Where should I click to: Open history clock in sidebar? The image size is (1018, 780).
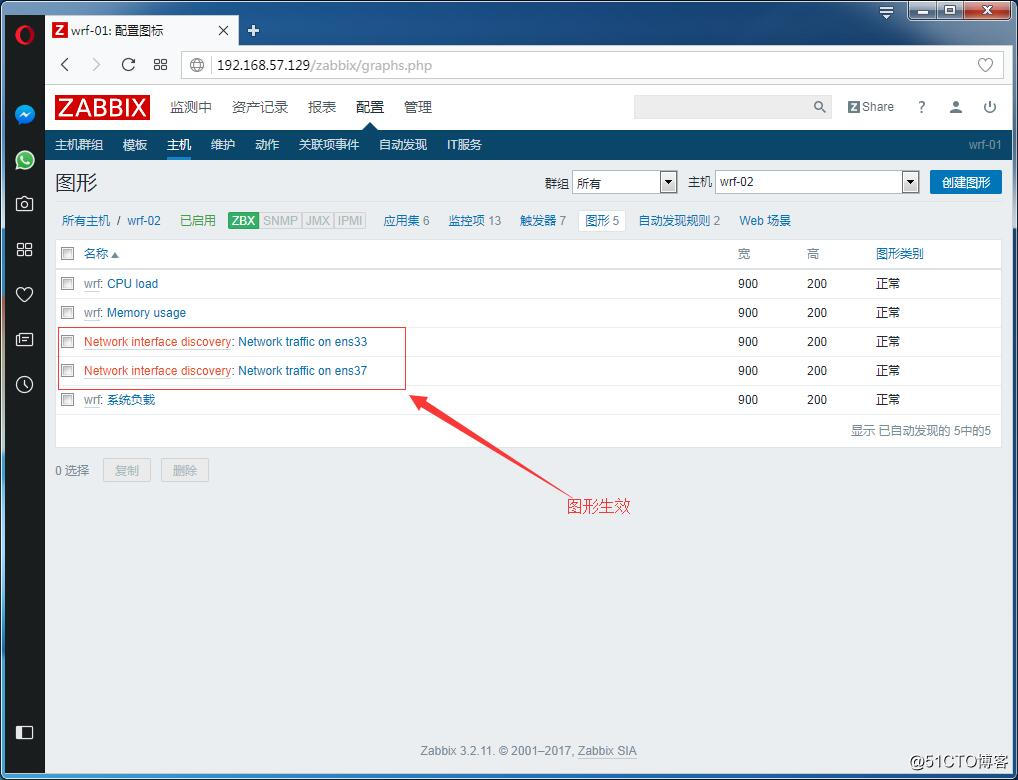(25, 384)
